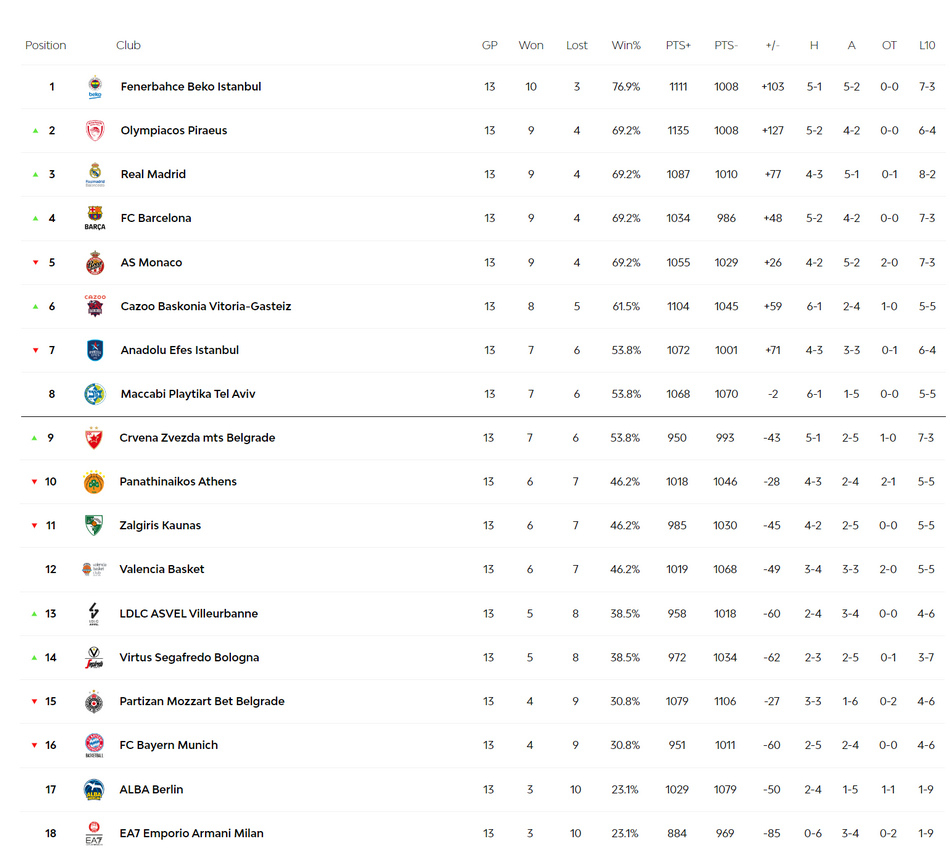Click the Fenerbahce Beko Istanbul club logo
The image size is (950, 859).
[95, 87]
